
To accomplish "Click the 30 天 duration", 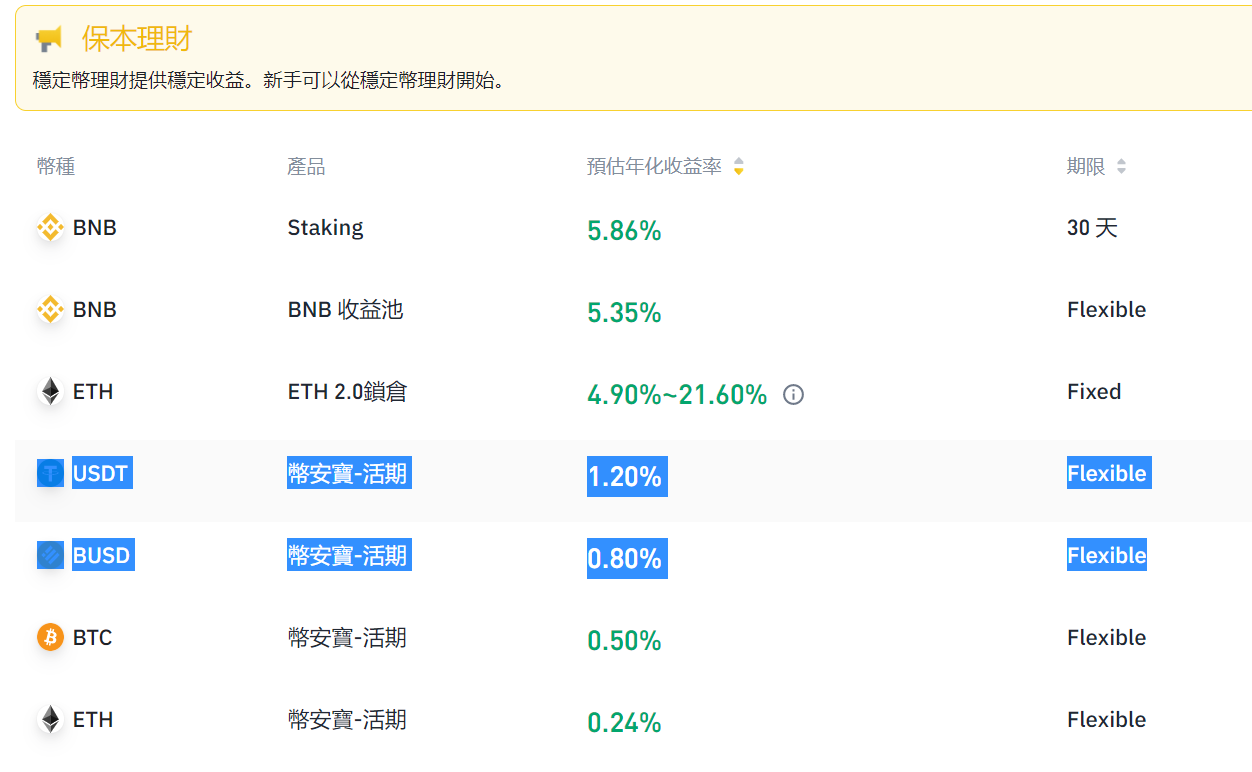I will [x=1092, y=228].
